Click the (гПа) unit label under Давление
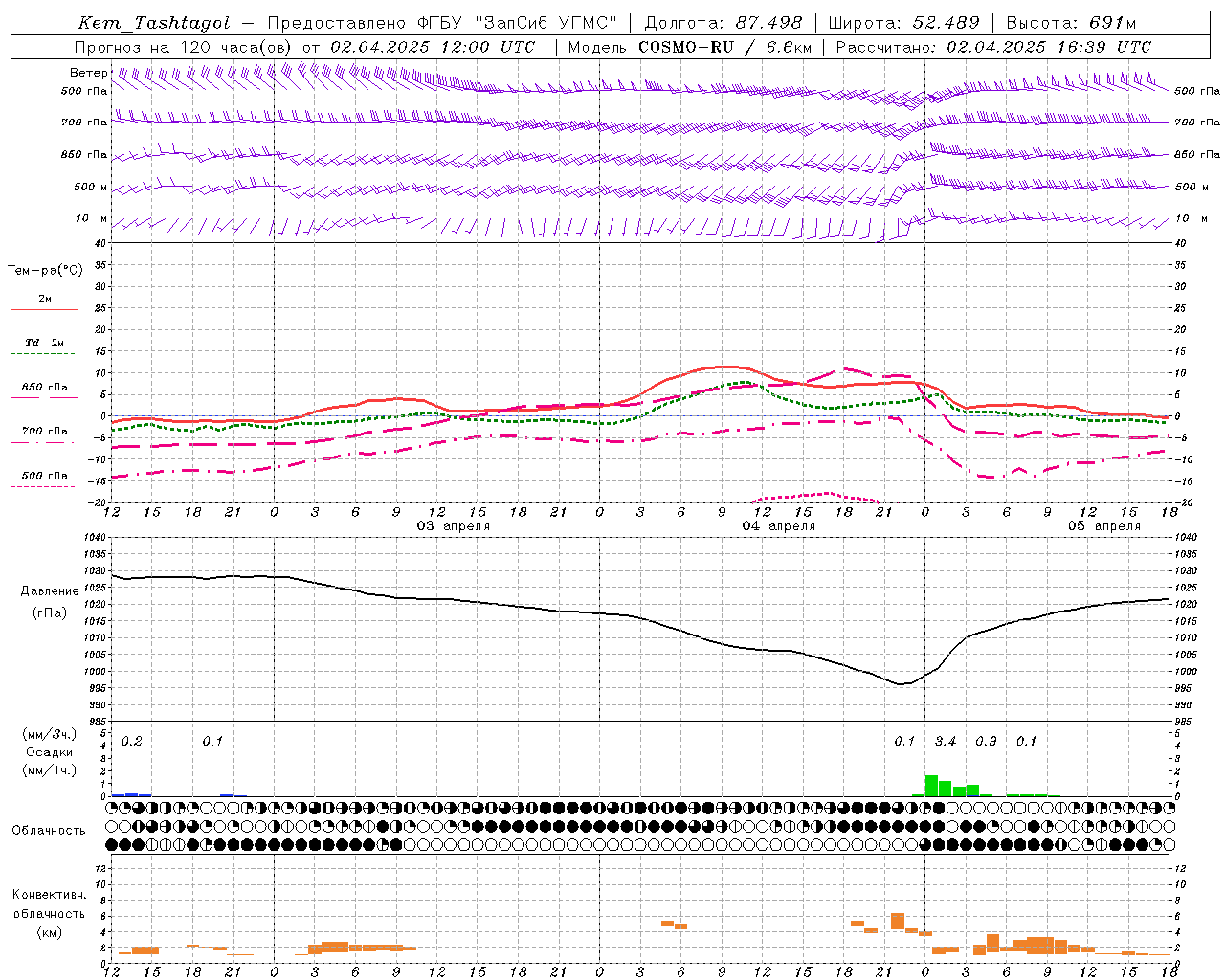 pos(49,612)
